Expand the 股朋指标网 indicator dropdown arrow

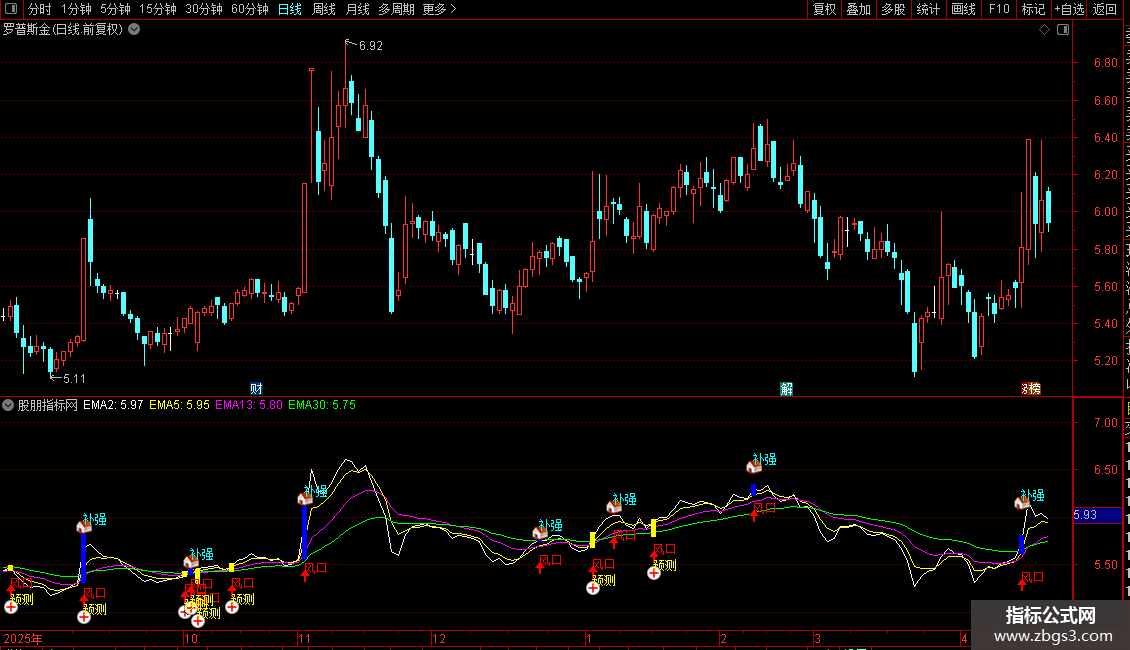[x=8, y=405]
